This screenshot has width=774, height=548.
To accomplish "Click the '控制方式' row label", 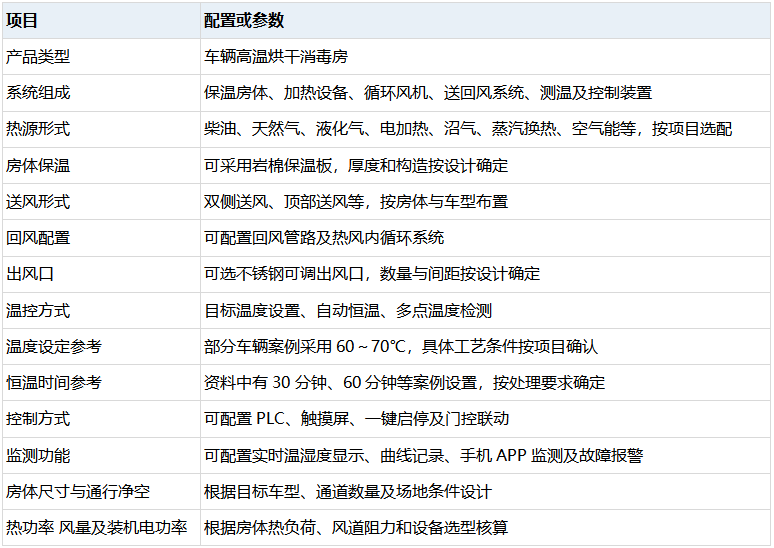I will [38, 419].
